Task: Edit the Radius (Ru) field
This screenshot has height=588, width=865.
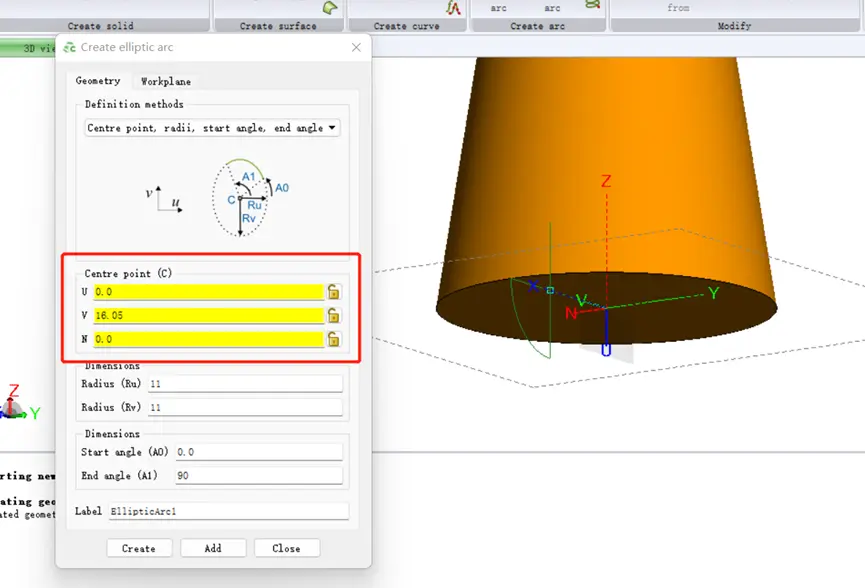Action: 245,384
